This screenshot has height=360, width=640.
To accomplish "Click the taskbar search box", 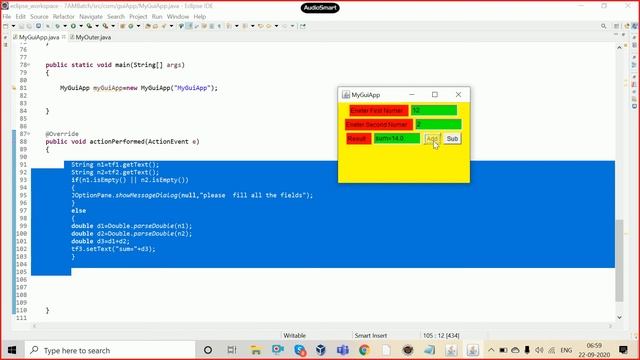I will point(110,350).
